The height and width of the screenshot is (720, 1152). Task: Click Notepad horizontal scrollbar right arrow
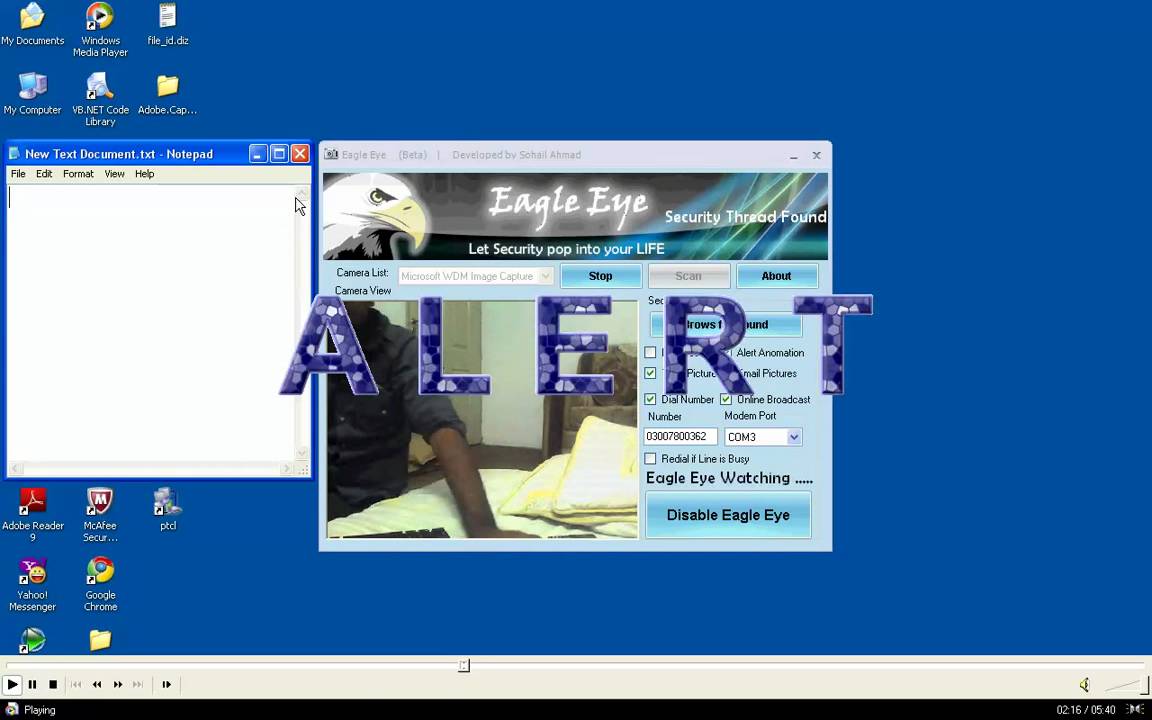287,469
